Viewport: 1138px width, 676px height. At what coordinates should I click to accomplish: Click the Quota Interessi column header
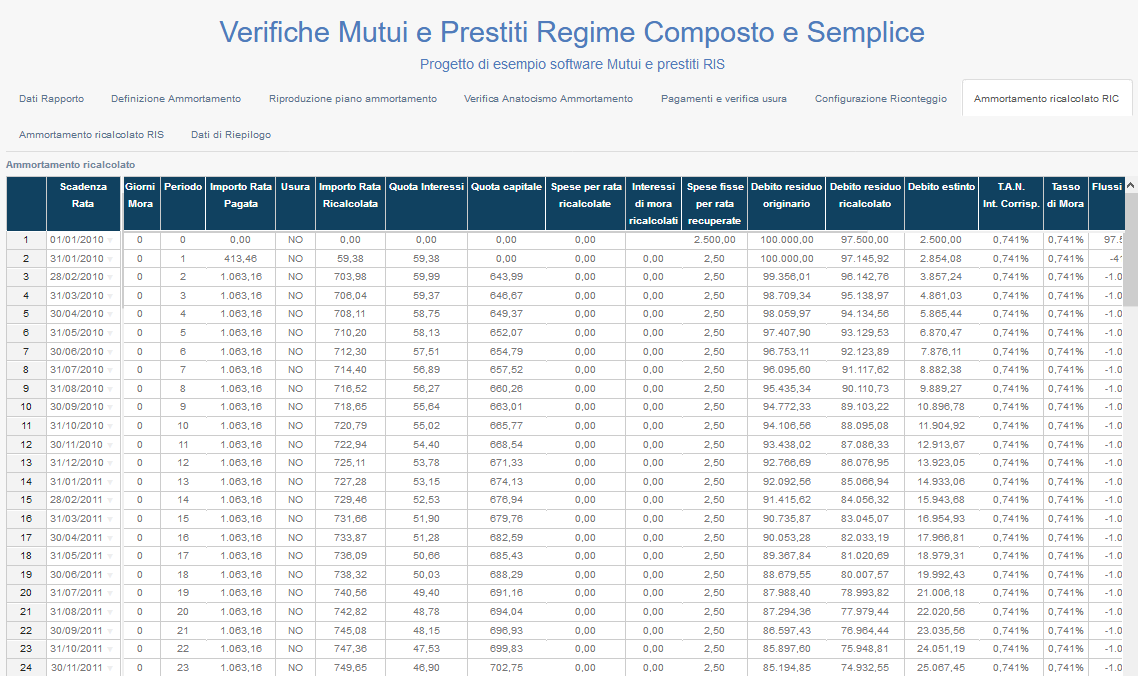click(x=426, y=203)
